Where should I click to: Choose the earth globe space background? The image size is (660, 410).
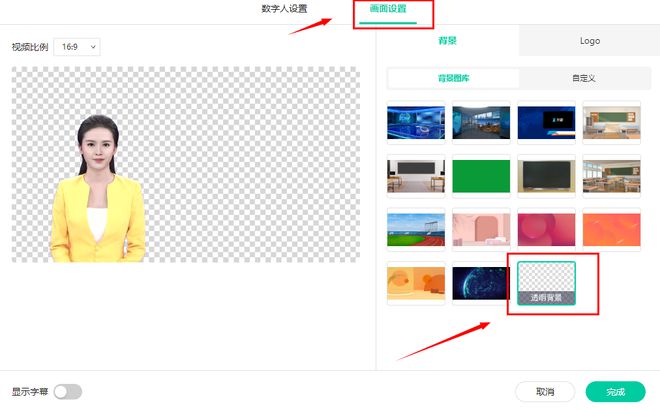[481, 285]
